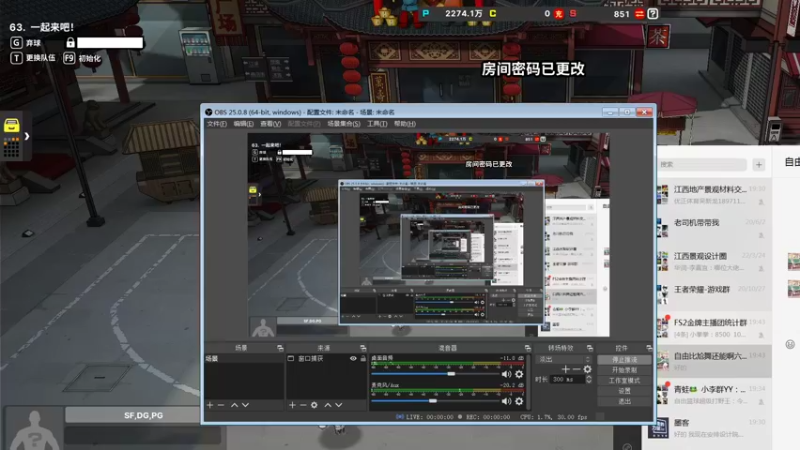Open 麦克风/Aux settings gear in mixer
Screen dimensions: 800x450
519,401
